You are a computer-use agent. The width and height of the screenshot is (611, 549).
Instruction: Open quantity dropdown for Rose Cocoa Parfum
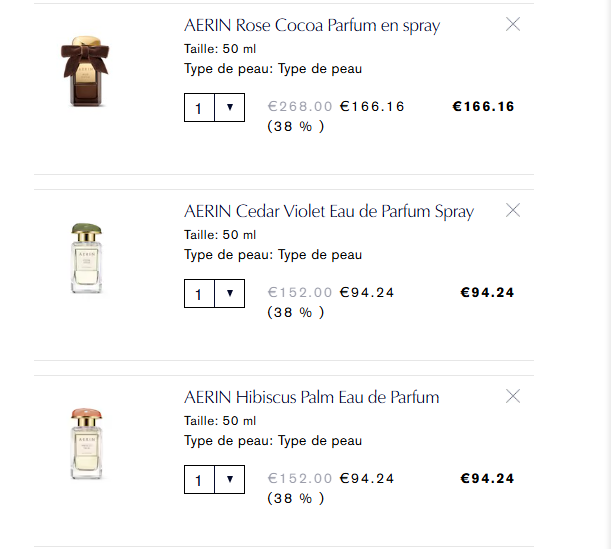point(230,107)
